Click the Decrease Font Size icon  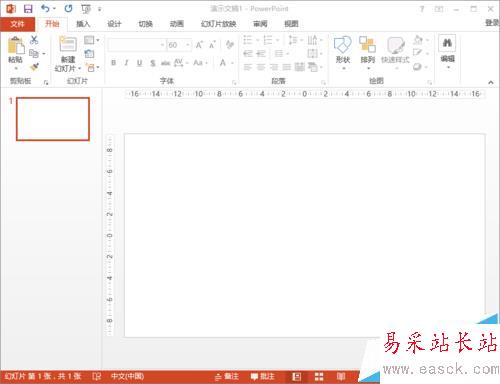pyautogui.click(x=212, y=45)
